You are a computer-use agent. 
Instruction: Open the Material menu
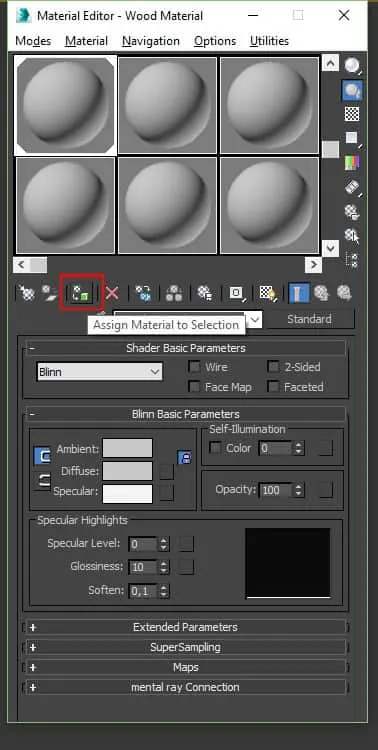(x=87, y=41)
